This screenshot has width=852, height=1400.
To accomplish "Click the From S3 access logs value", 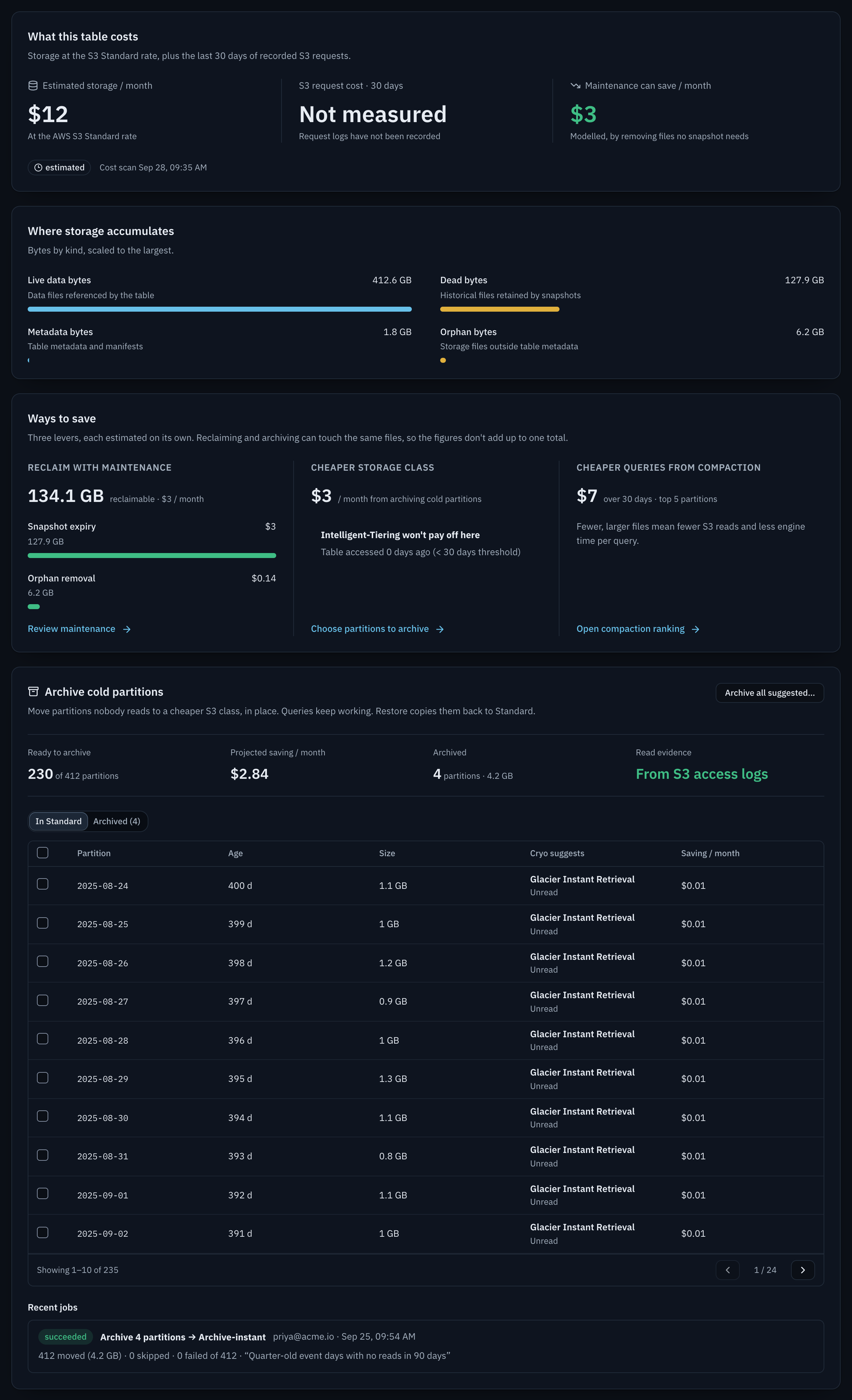I will [x=701, y=774].
